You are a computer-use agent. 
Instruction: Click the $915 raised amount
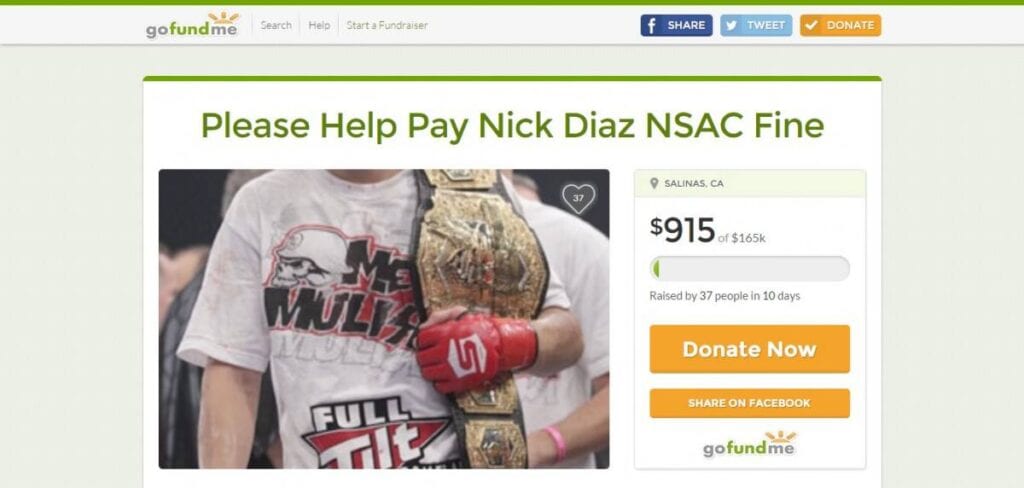coord(682,230)
